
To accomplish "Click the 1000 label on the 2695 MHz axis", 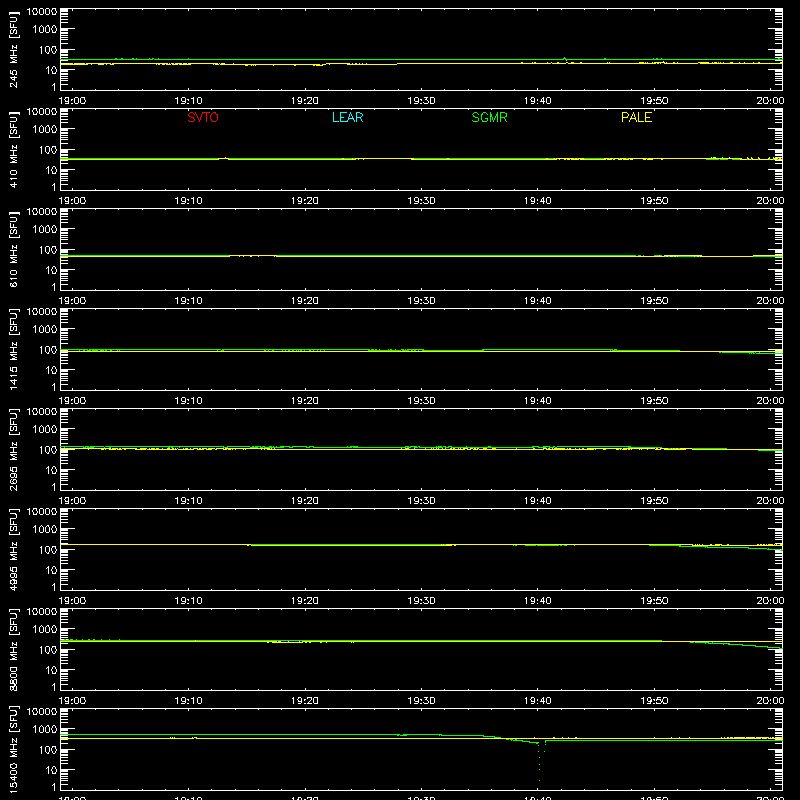I will click(45, 430).
